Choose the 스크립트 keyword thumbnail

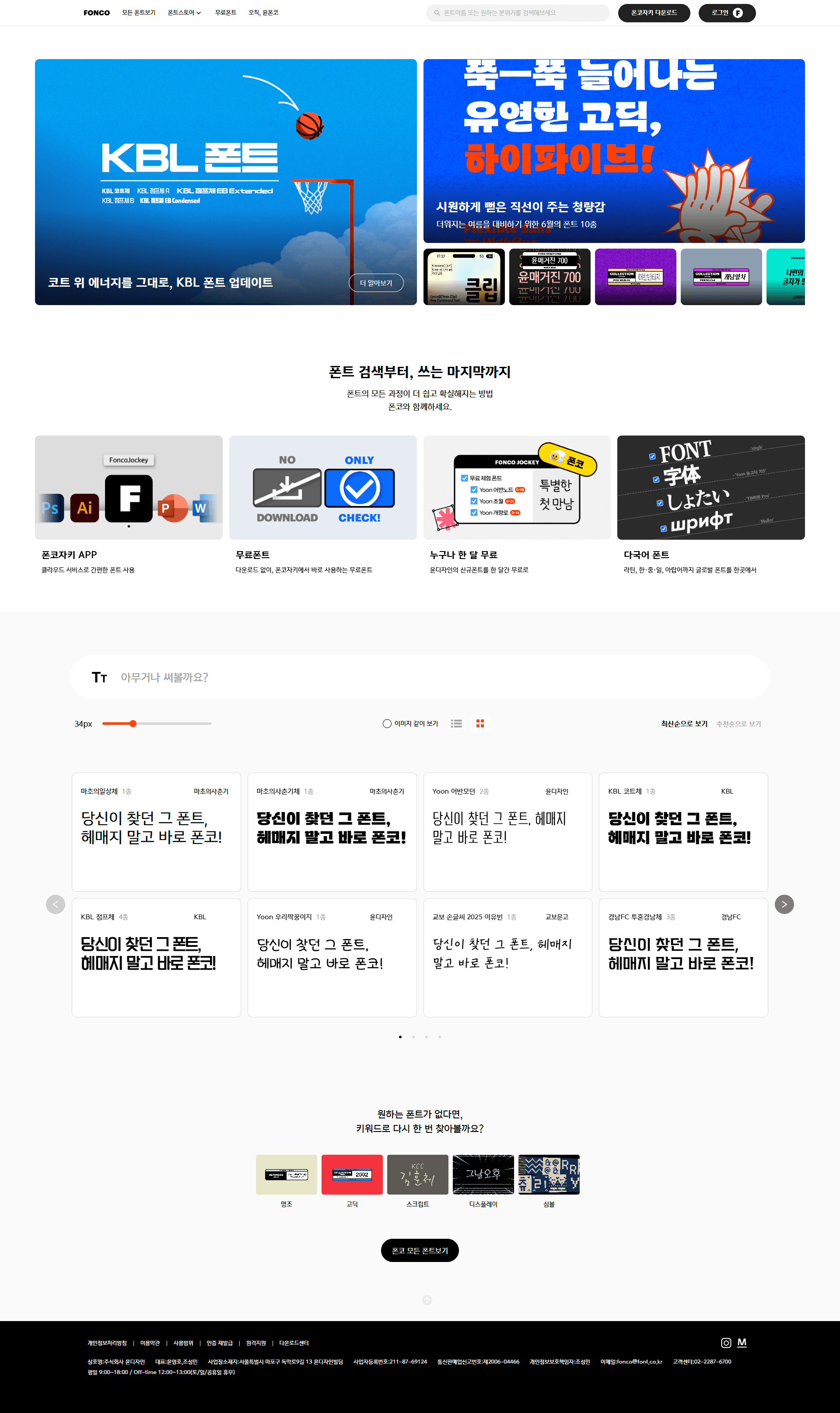coord(418,1174)
